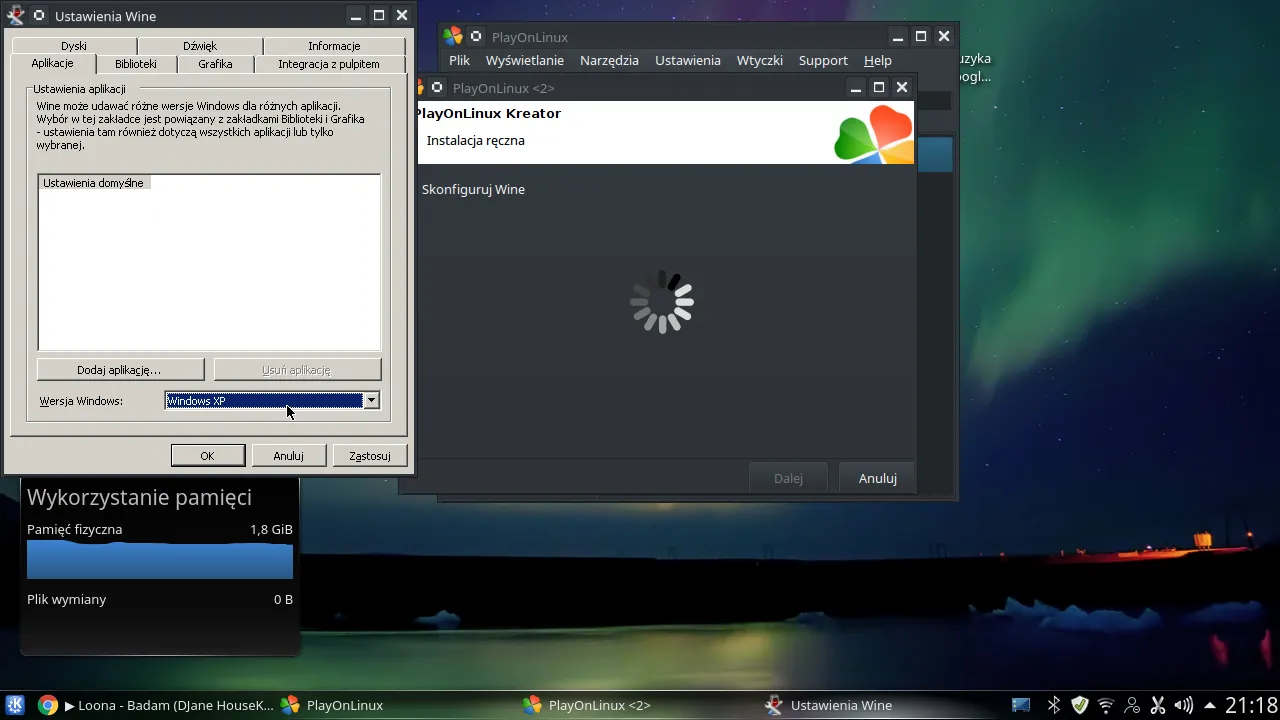
Task: Open the Wtyczki menu
Action: [x=760, y=60]
